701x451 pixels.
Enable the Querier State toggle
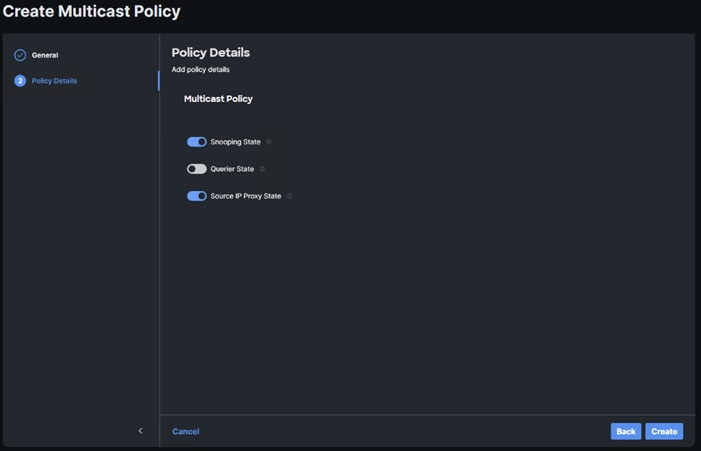(x=197, y=169)
